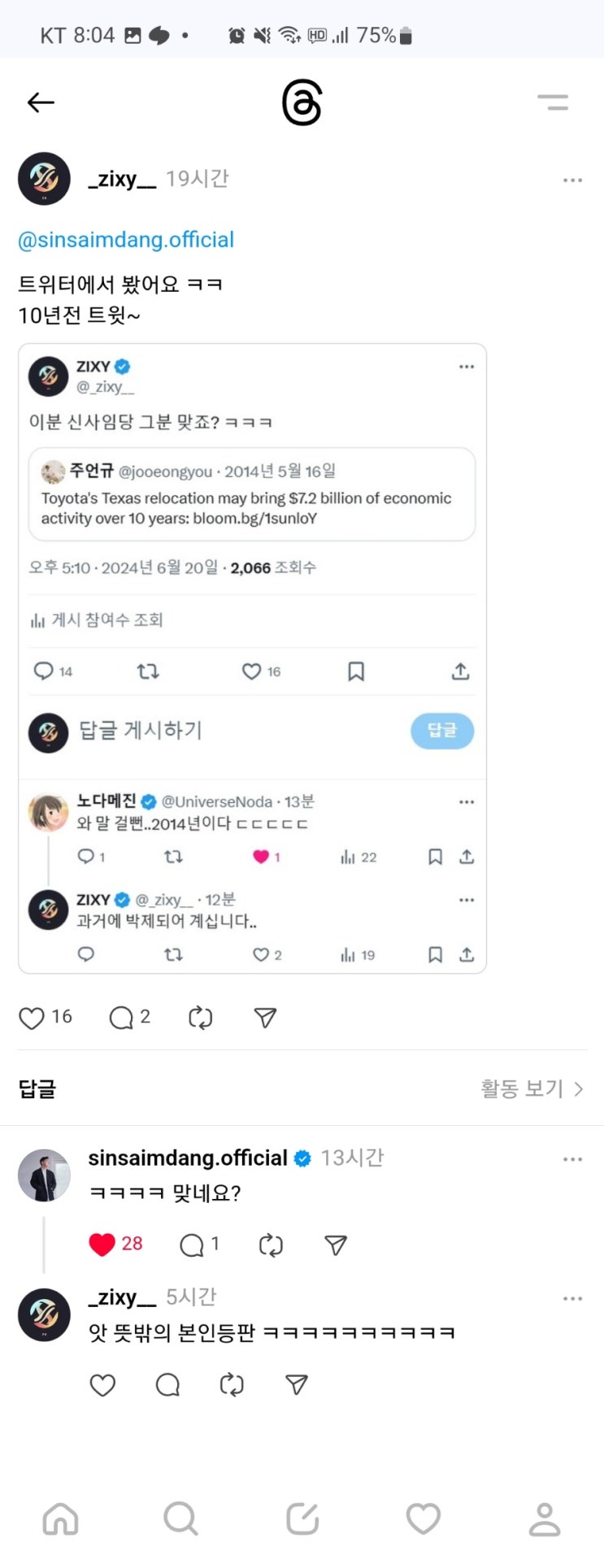This screenshot has height=1568, width=604.
Task: Unlike sinsaimdang.official reply with 28 likes
Action: pyautogui.click(x=102, y=1244)
